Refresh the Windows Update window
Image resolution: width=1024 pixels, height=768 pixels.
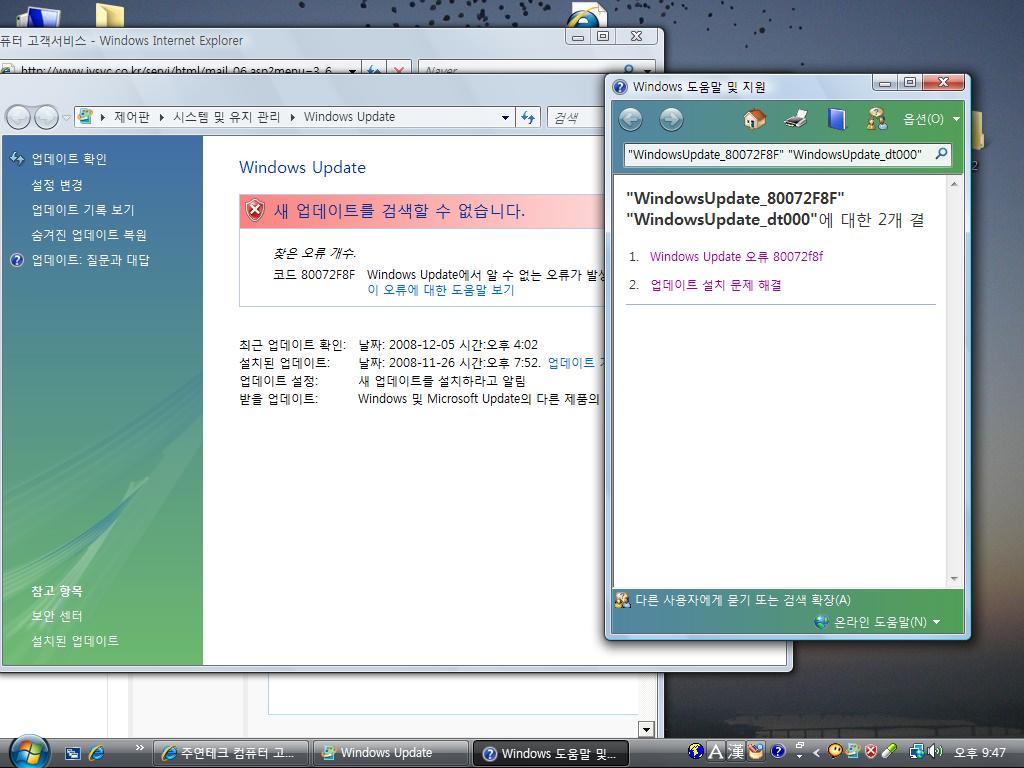(x=528, y=118)
